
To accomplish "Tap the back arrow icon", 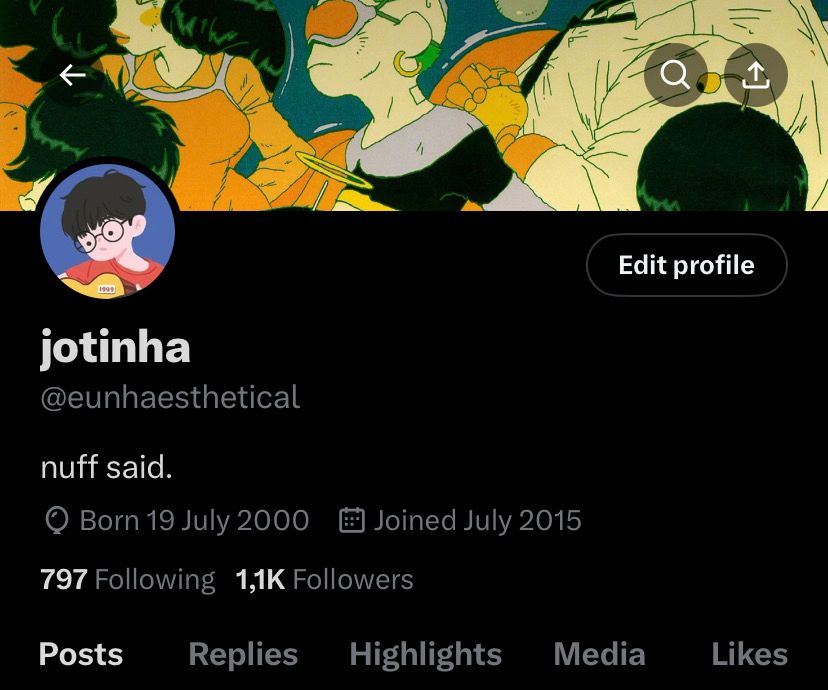I will pyautogui.click(x=73, y=75).
